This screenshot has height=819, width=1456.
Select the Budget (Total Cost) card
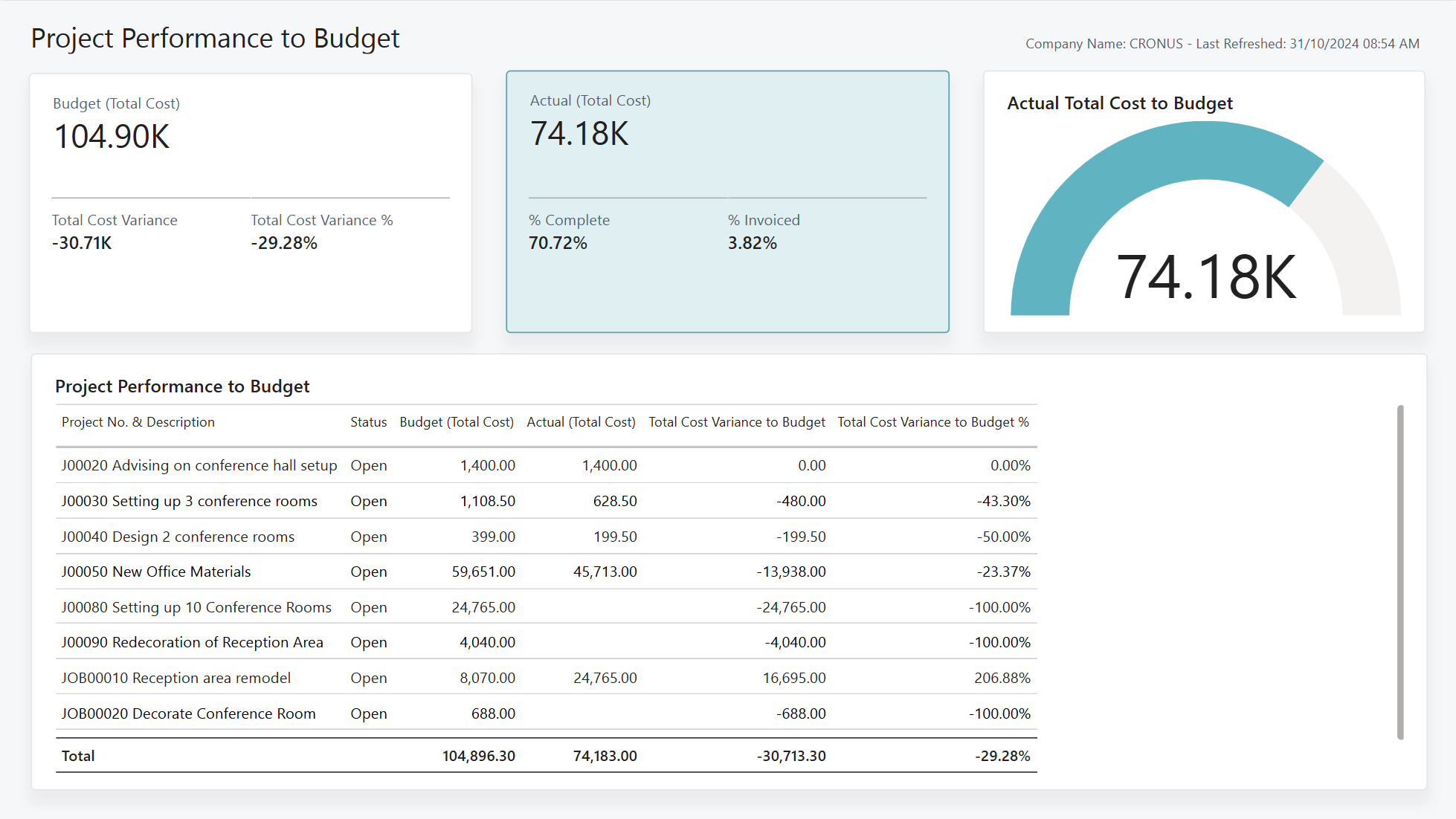251,202
